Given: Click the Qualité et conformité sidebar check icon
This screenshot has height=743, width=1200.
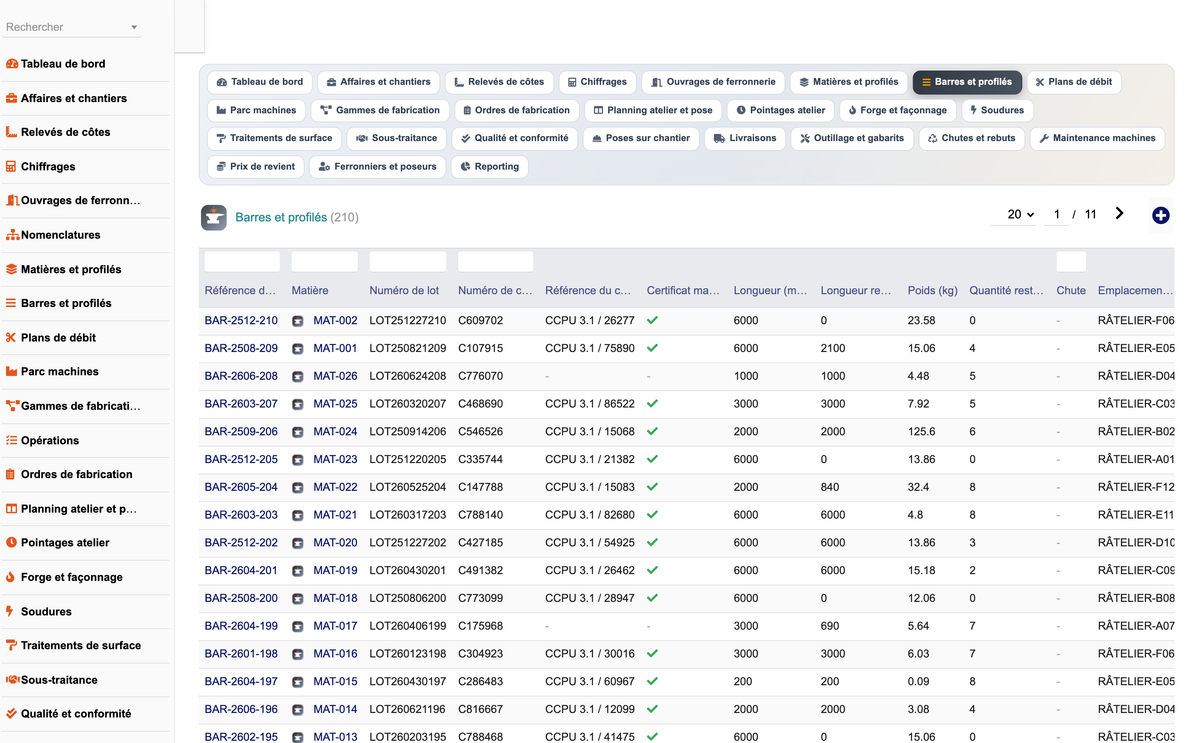Looking at the screenshot, I should [x=12, y=713].
